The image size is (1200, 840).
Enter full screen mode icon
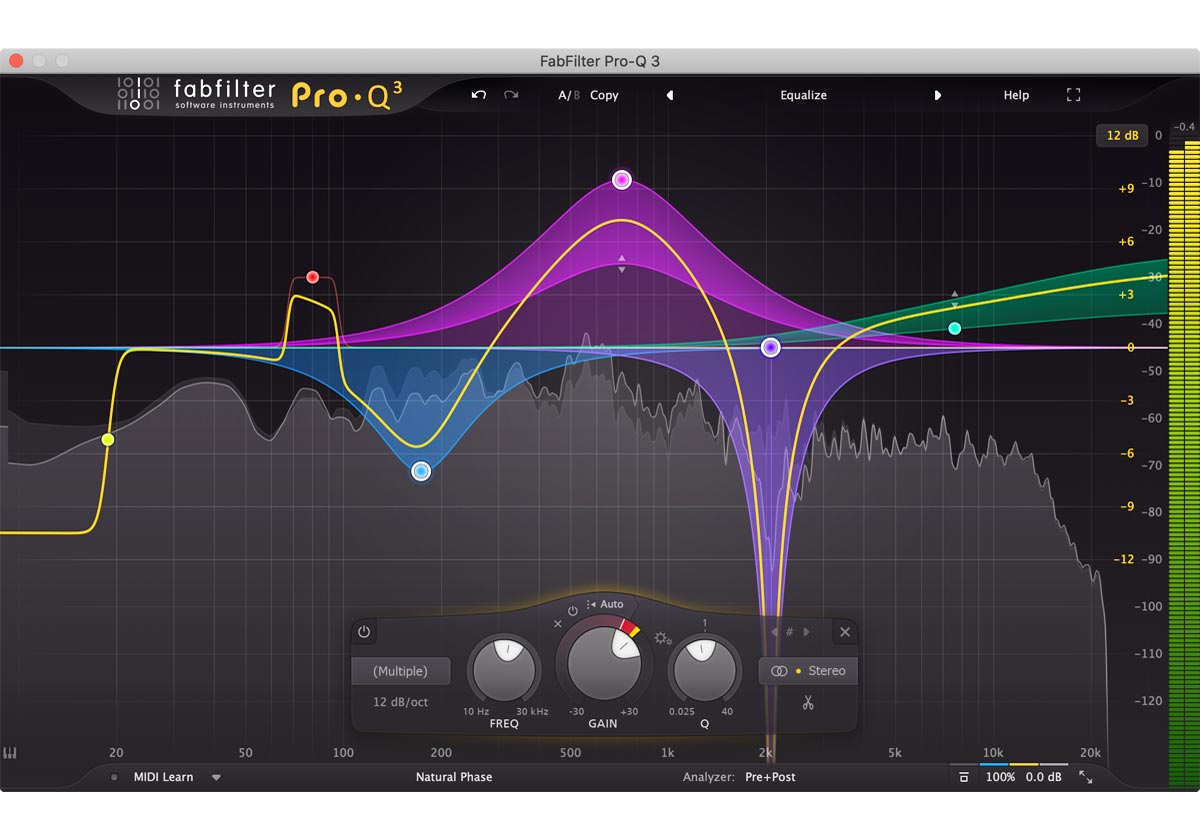1073,95
